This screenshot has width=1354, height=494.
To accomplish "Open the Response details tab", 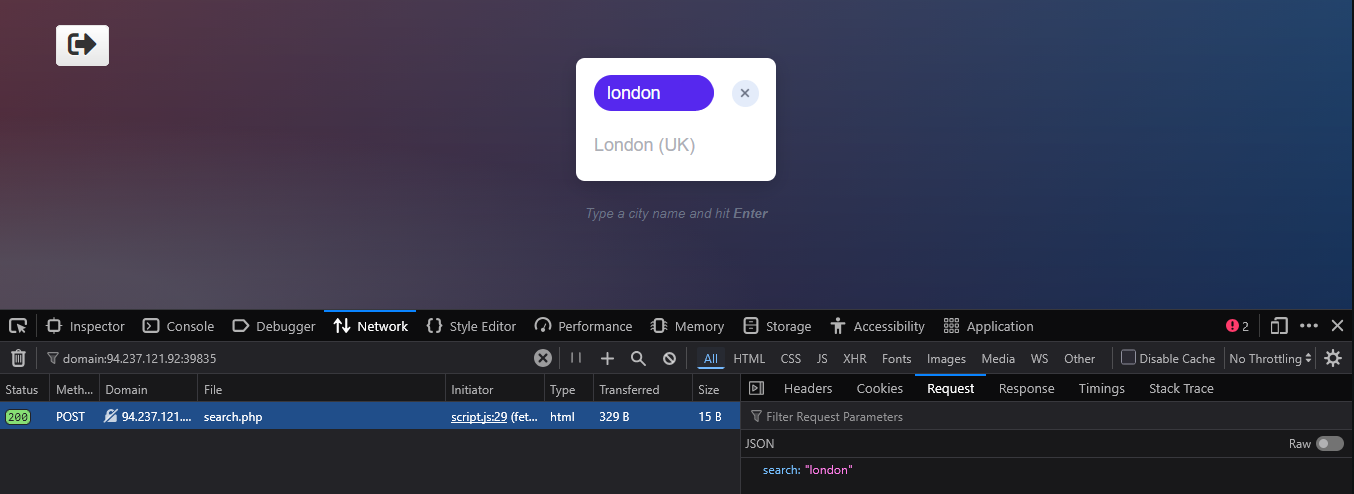I will 1026,388.
